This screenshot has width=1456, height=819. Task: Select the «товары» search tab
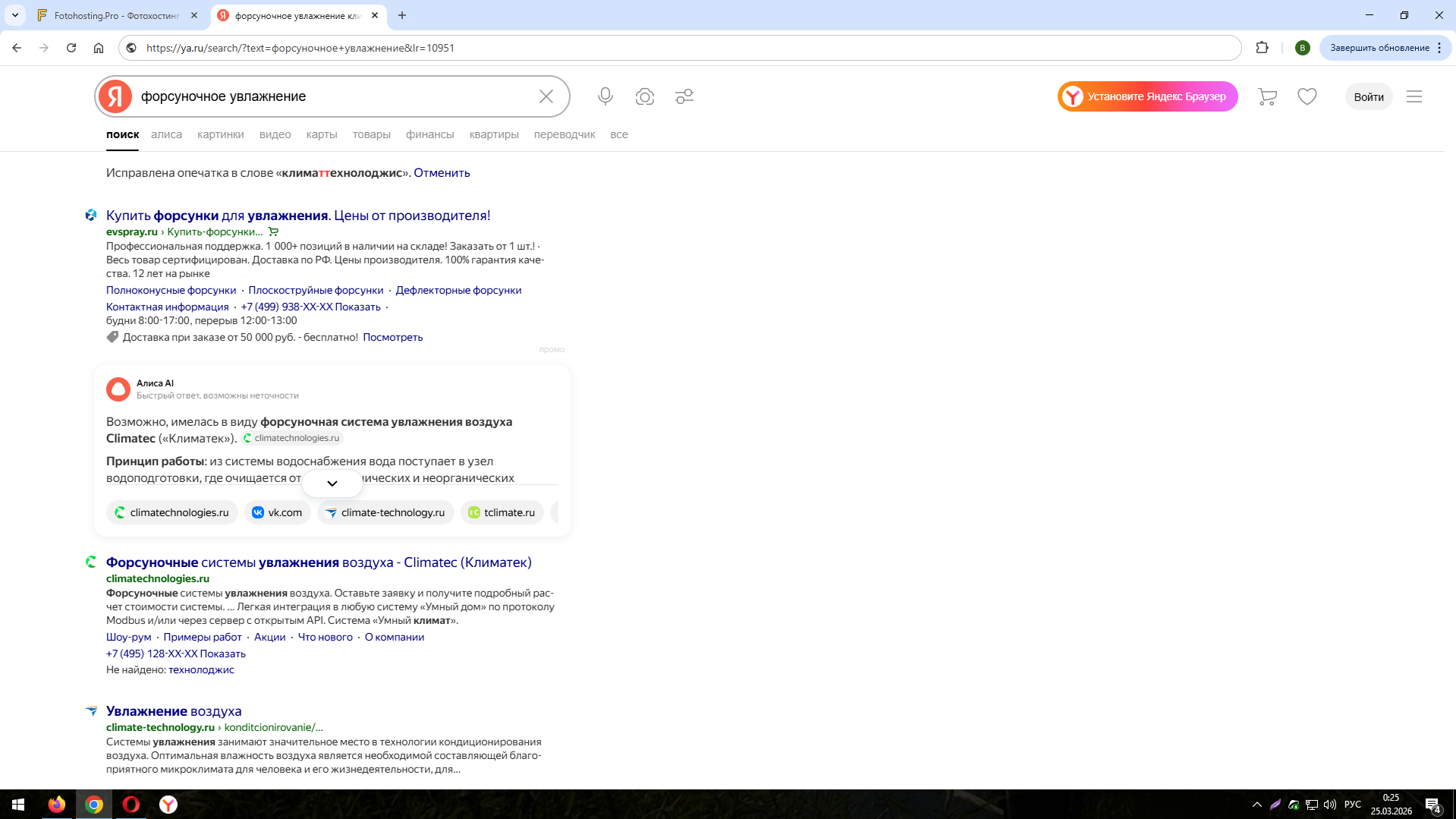tap(372, 134)
